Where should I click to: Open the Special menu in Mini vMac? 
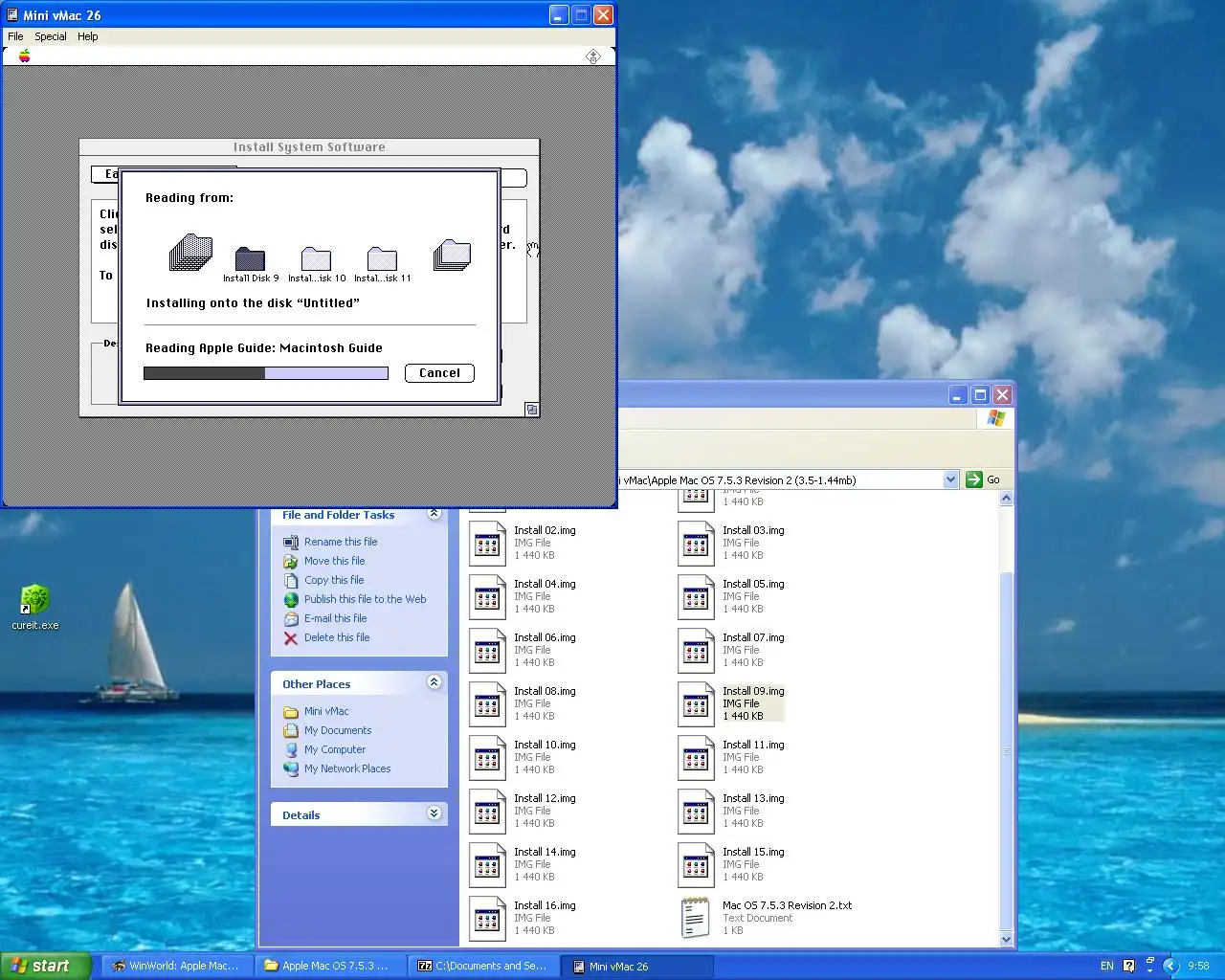click(x=51, y=36)
